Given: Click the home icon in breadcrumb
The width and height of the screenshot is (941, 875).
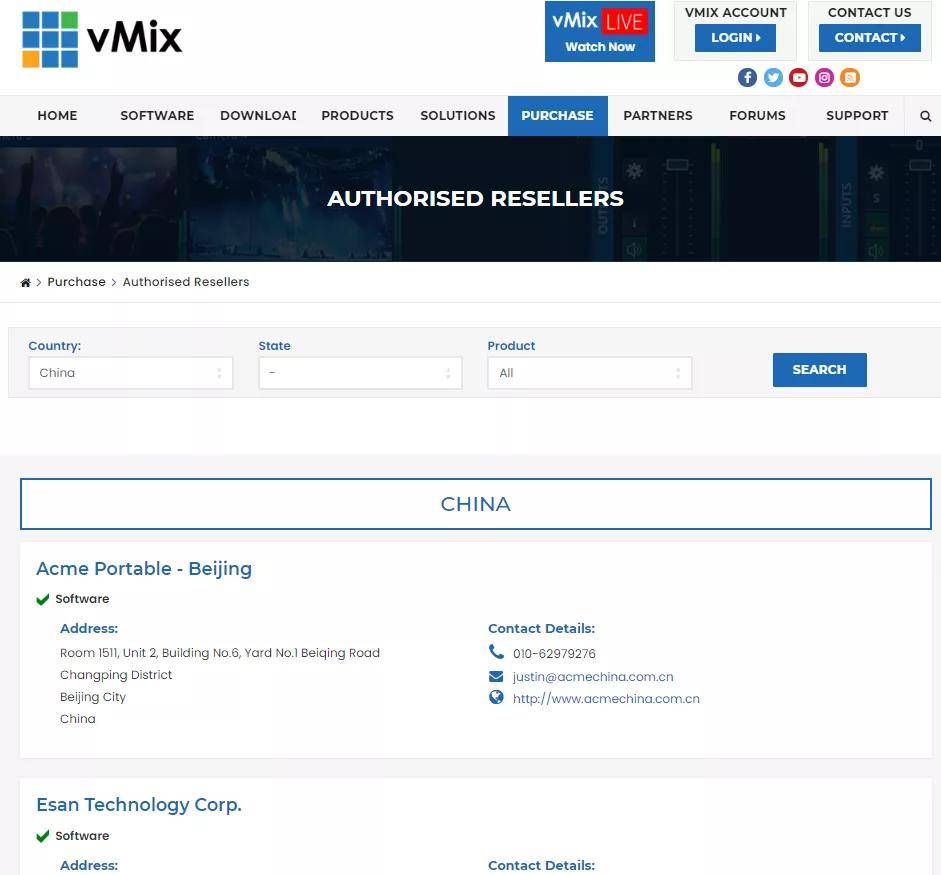Looking at the screenshot, I should pos(25,283).
